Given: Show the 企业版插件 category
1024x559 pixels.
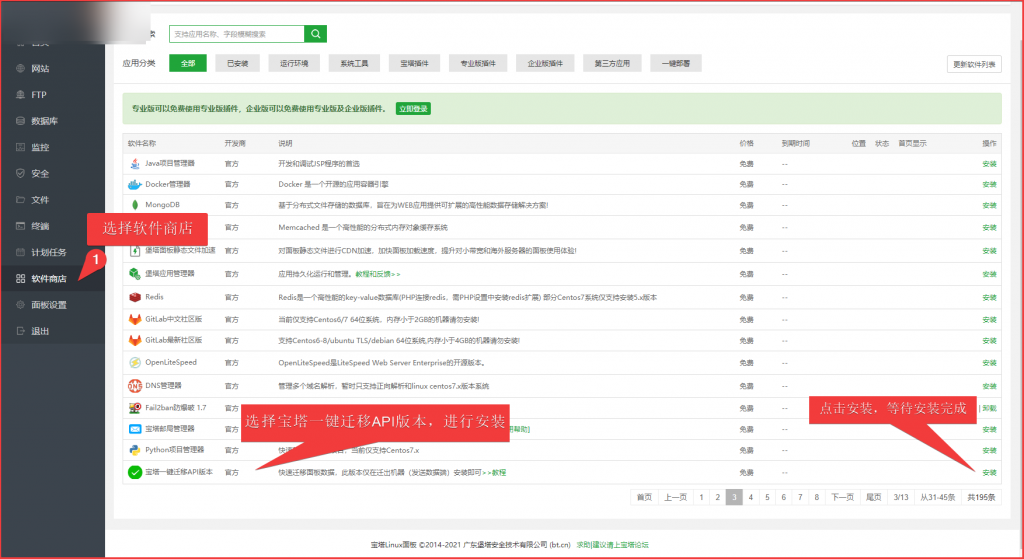Looking at the screenshot, I should click(x=545, y=63).
